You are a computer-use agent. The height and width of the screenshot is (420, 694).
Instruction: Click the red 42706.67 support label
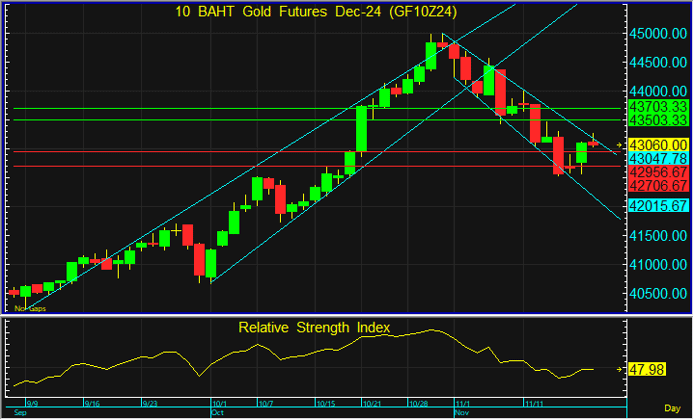pos(657,185)
